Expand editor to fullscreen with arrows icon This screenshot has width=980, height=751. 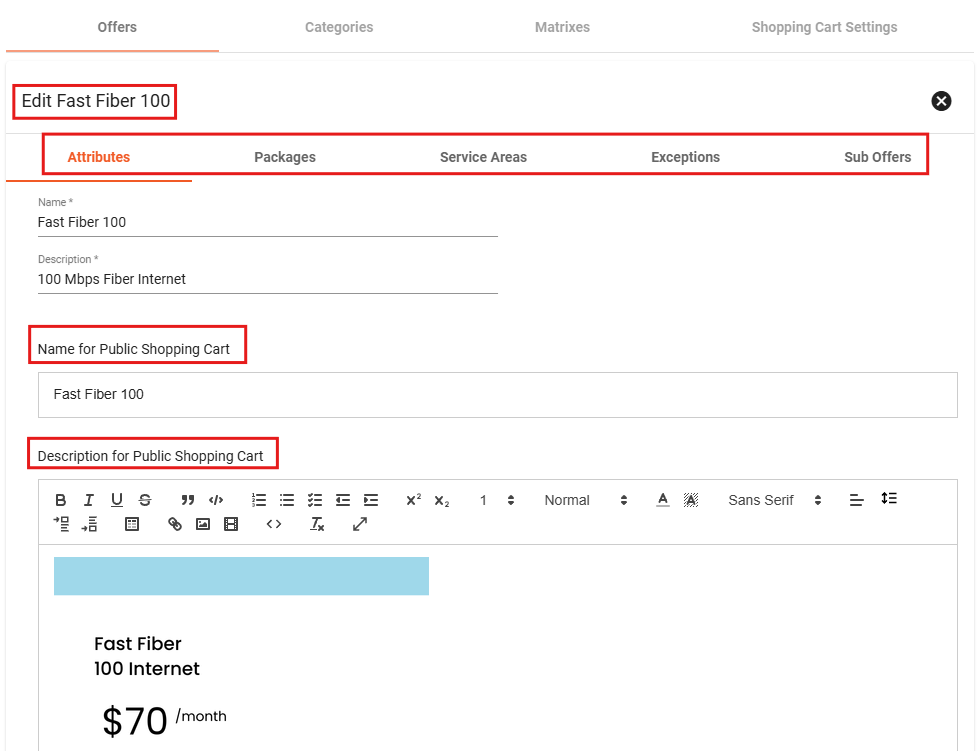360,524
